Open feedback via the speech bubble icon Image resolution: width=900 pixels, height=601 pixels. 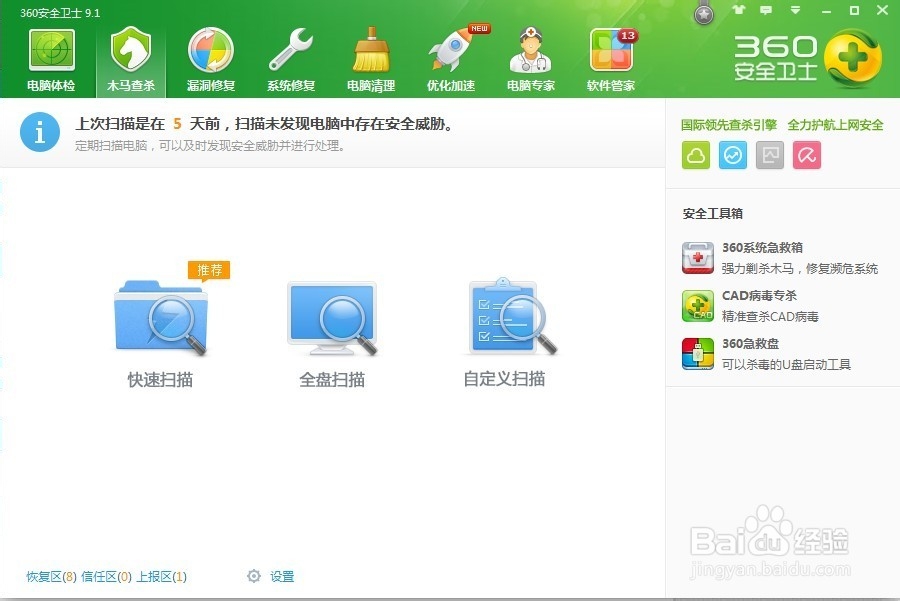(766, 10)
